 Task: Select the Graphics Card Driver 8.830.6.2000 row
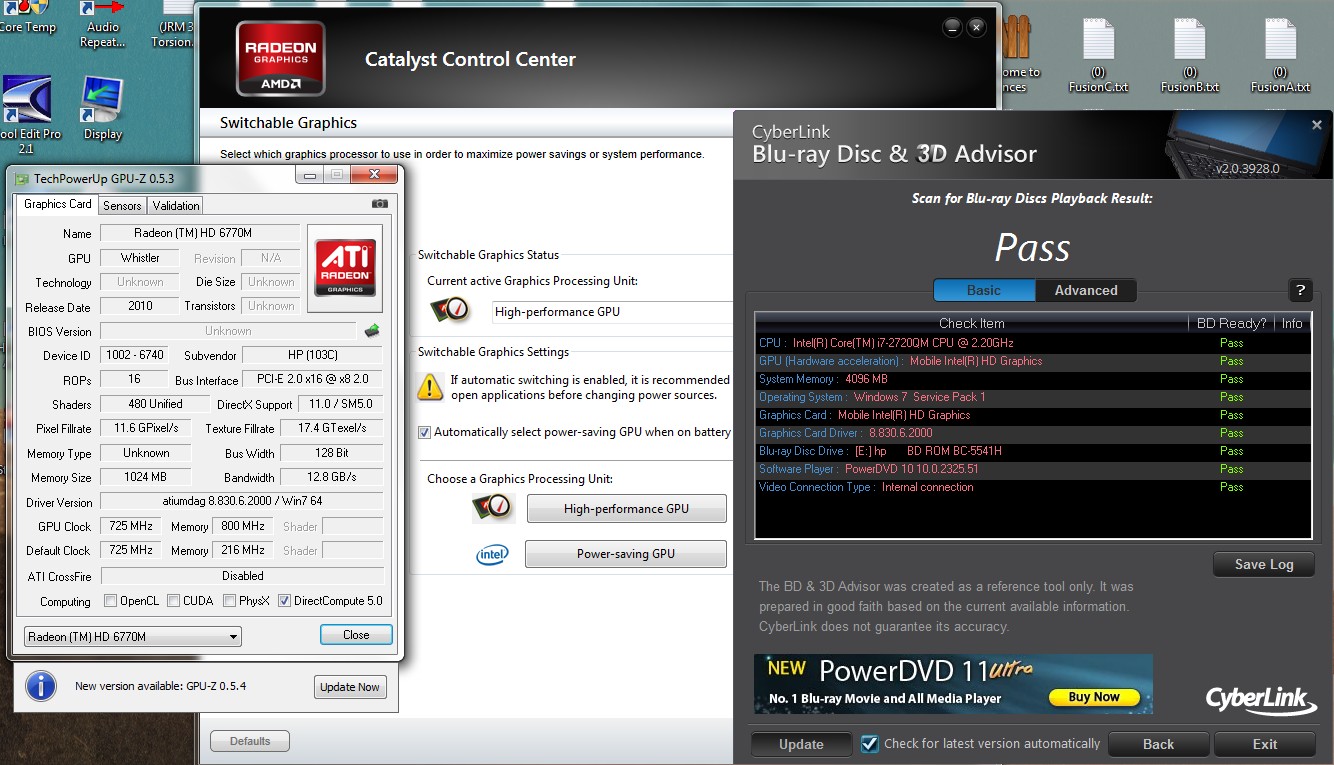(x=1033, y=433)
